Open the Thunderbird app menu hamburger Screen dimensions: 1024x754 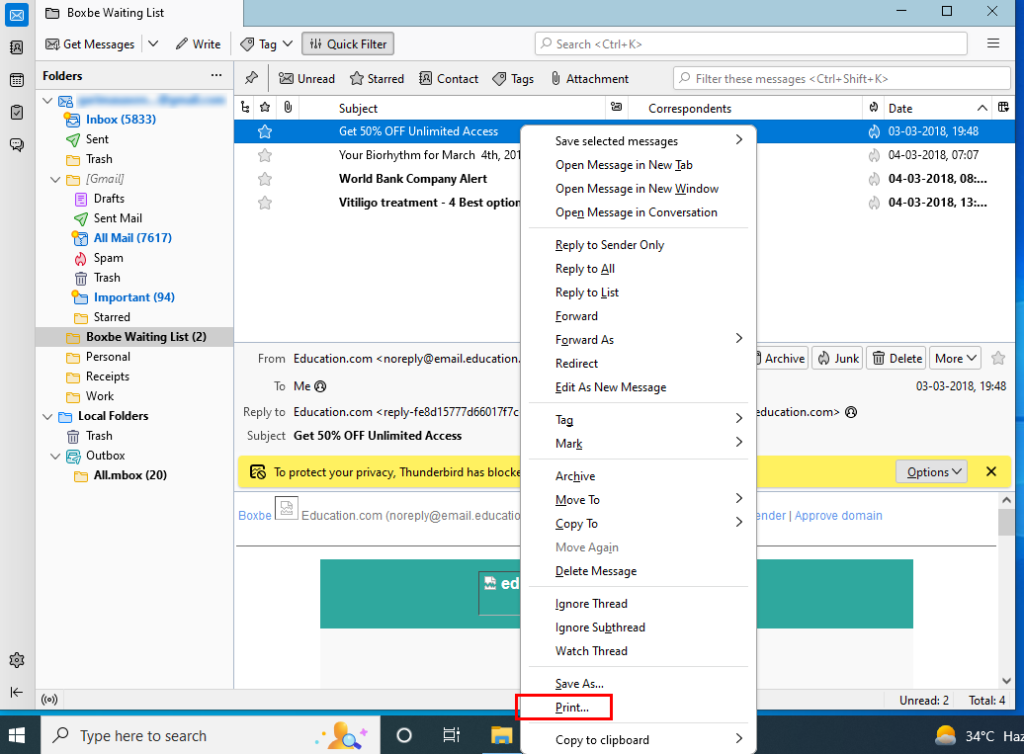[x=993, y=44]
